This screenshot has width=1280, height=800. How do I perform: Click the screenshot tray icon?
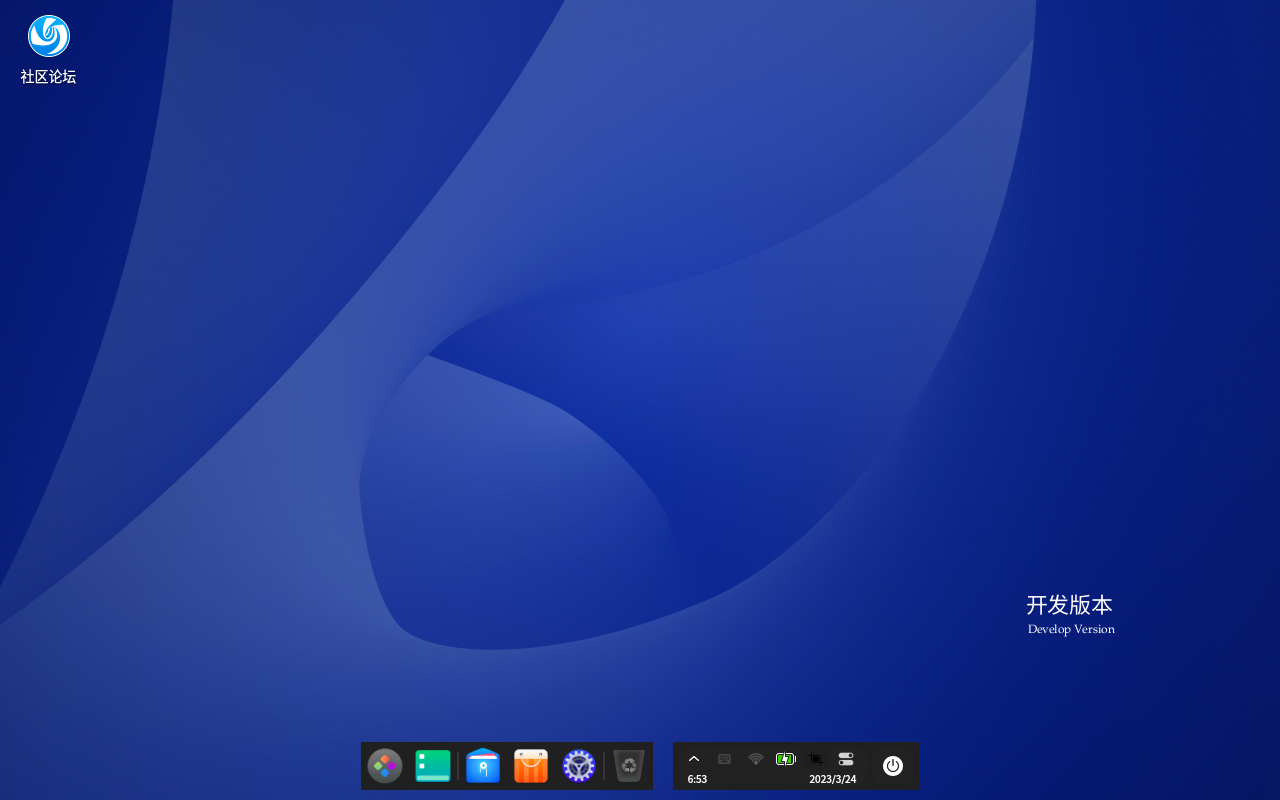point(815,758)
